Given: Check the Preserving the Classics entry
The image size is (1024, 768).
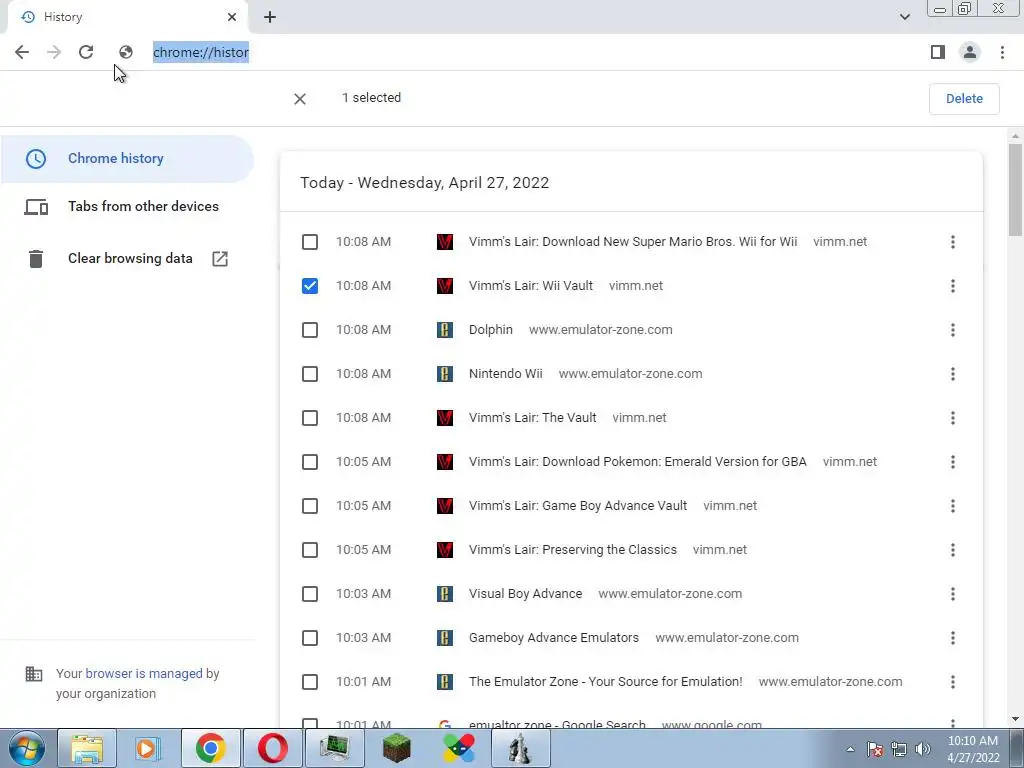Looking at the screenshot, I should coord(310,550).
